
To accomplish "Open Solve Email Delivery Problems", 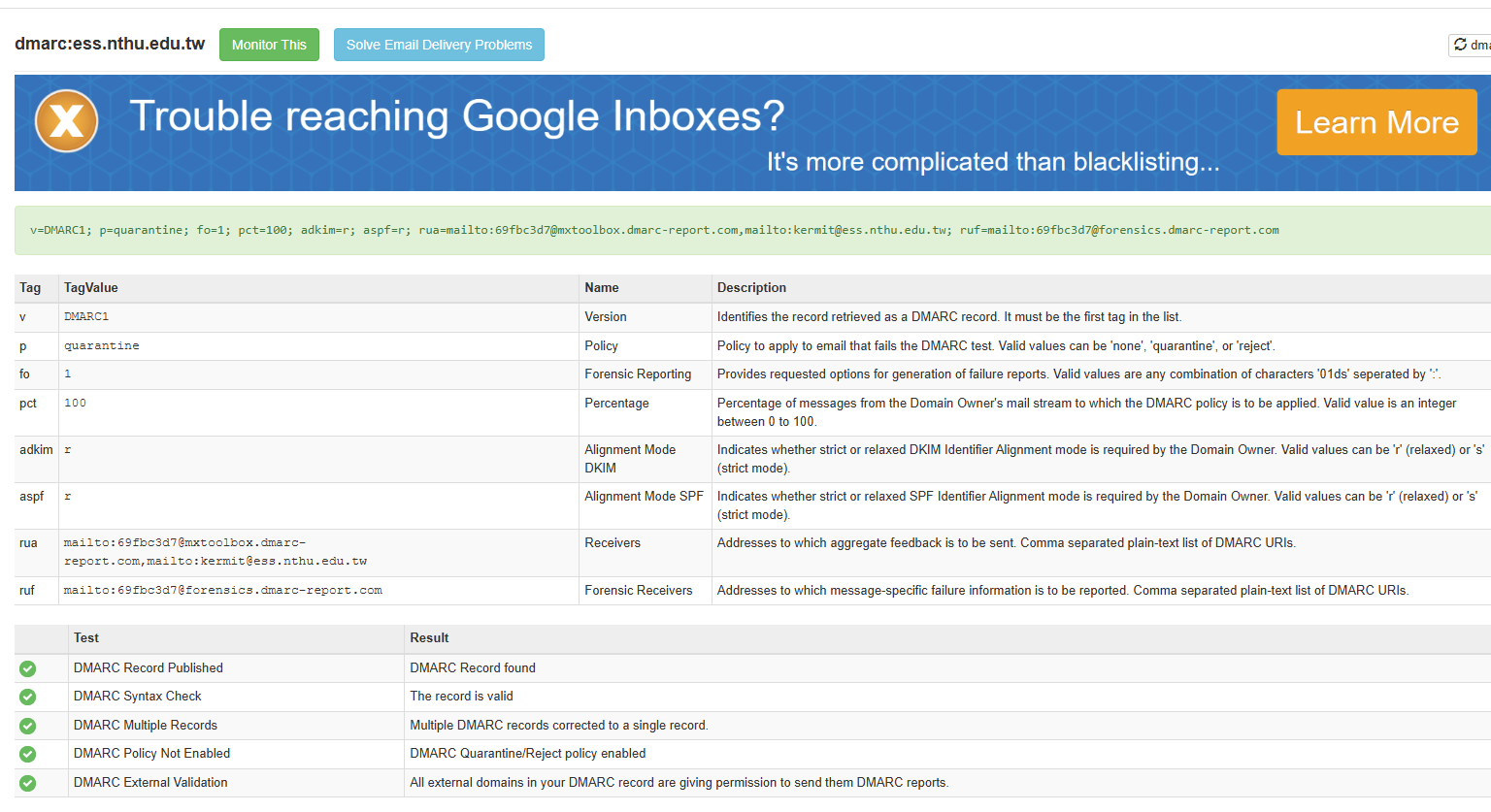I will pos(439,45).
